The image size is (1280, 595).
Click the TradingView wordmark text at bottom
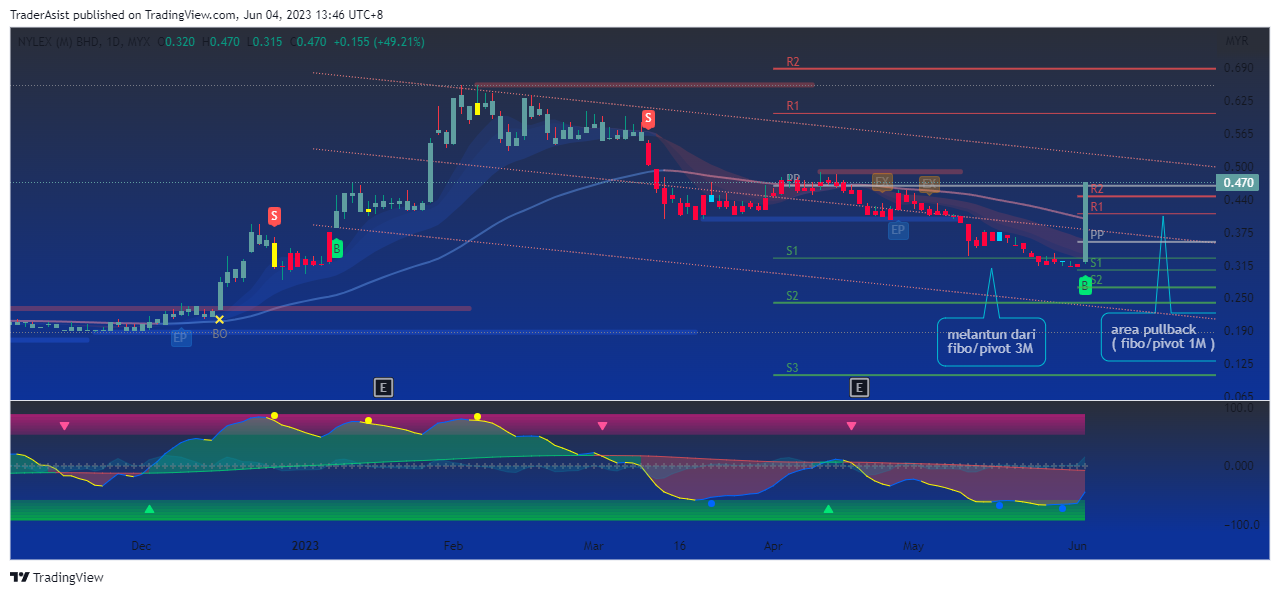68,578
